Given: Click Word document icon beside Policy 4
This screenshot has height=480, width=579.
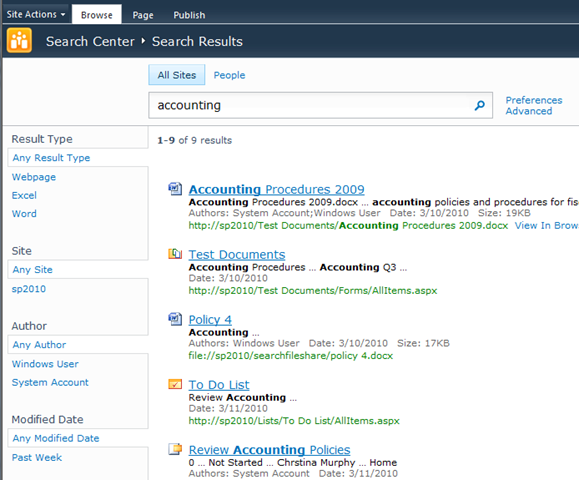Looking at the screenshot, I should tap(175, 319).
